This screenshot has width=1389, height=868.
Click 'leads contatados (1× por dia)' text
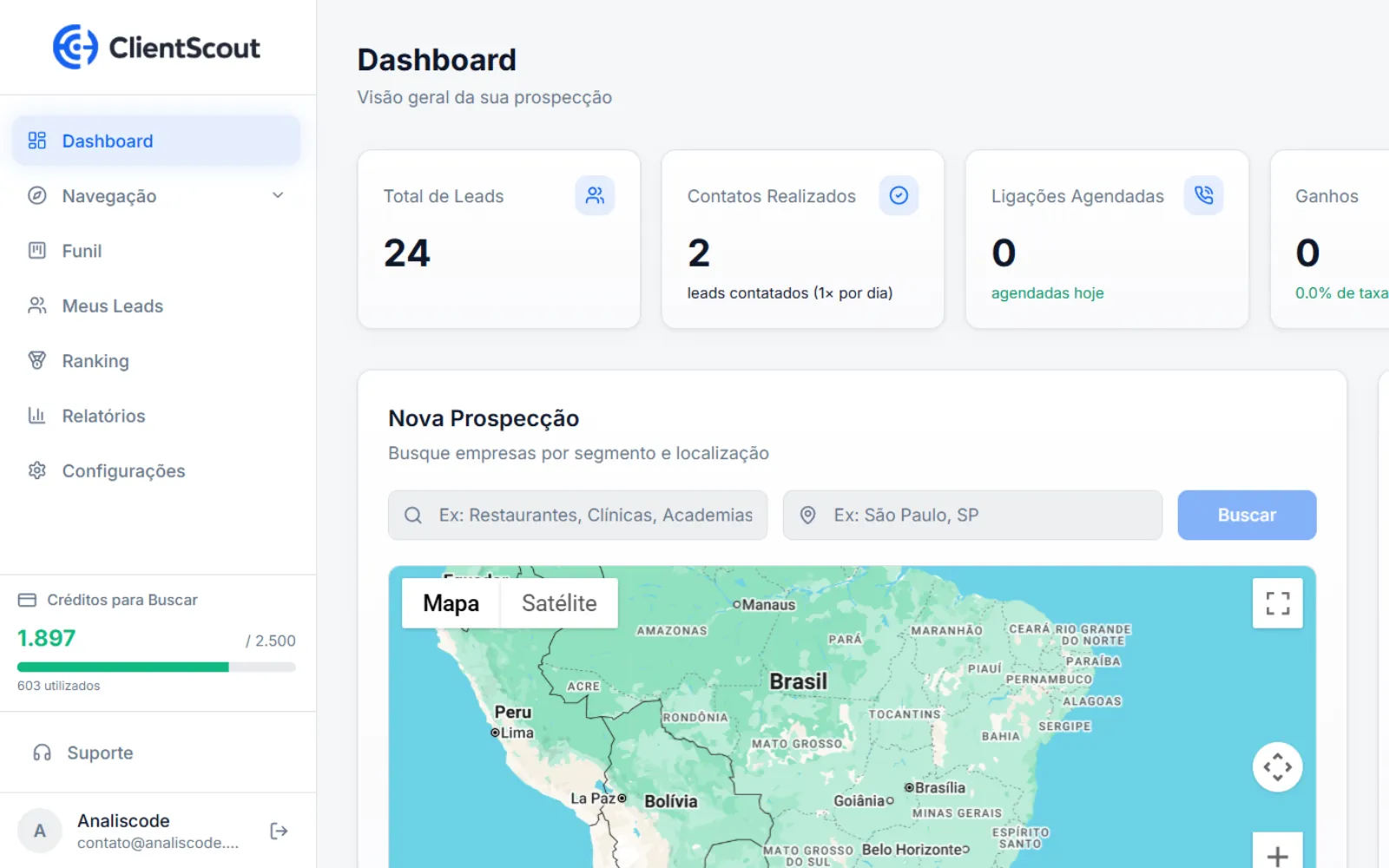click(x=790, y=293)
